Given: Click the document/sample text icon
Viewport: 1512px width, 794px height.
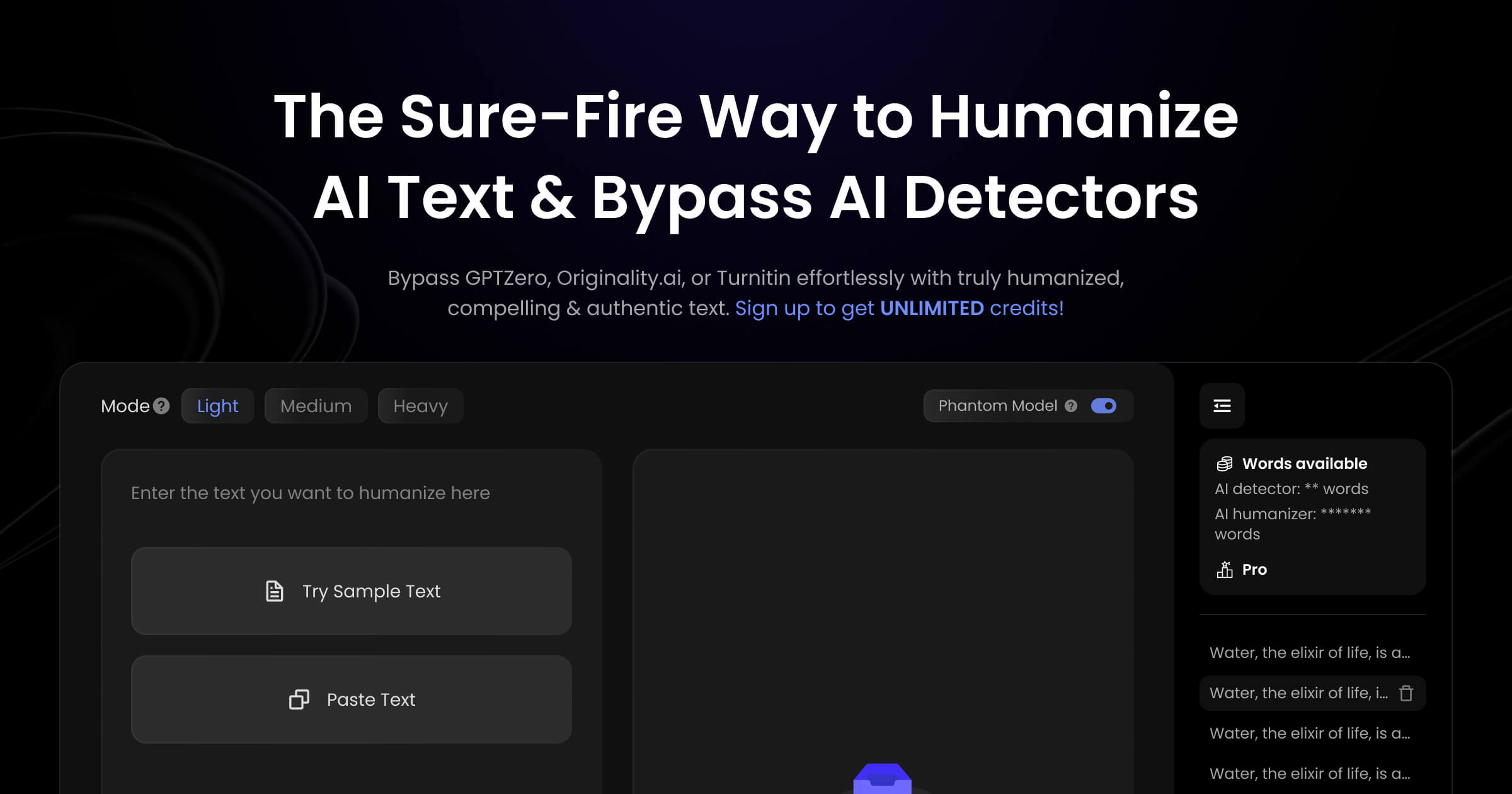Looking at the screenshot, I should click(x=275, y=591).
